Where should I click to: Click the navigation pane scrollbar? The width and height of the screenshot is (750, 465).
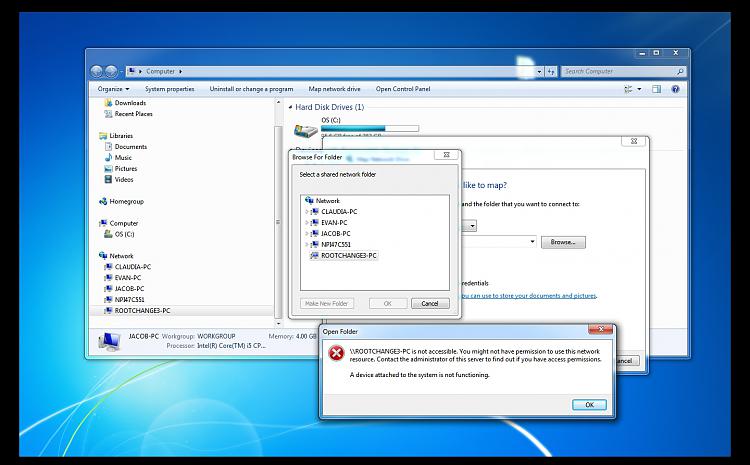point(278,221)
